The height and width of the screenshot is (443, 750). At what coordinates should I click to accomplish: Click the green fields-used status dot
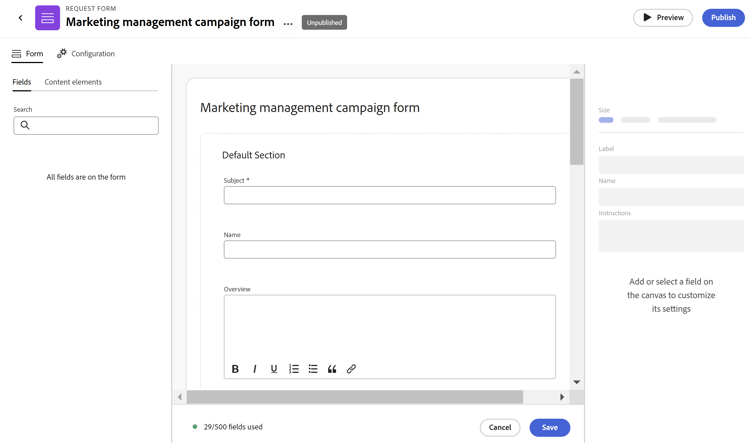pos(195,427)
